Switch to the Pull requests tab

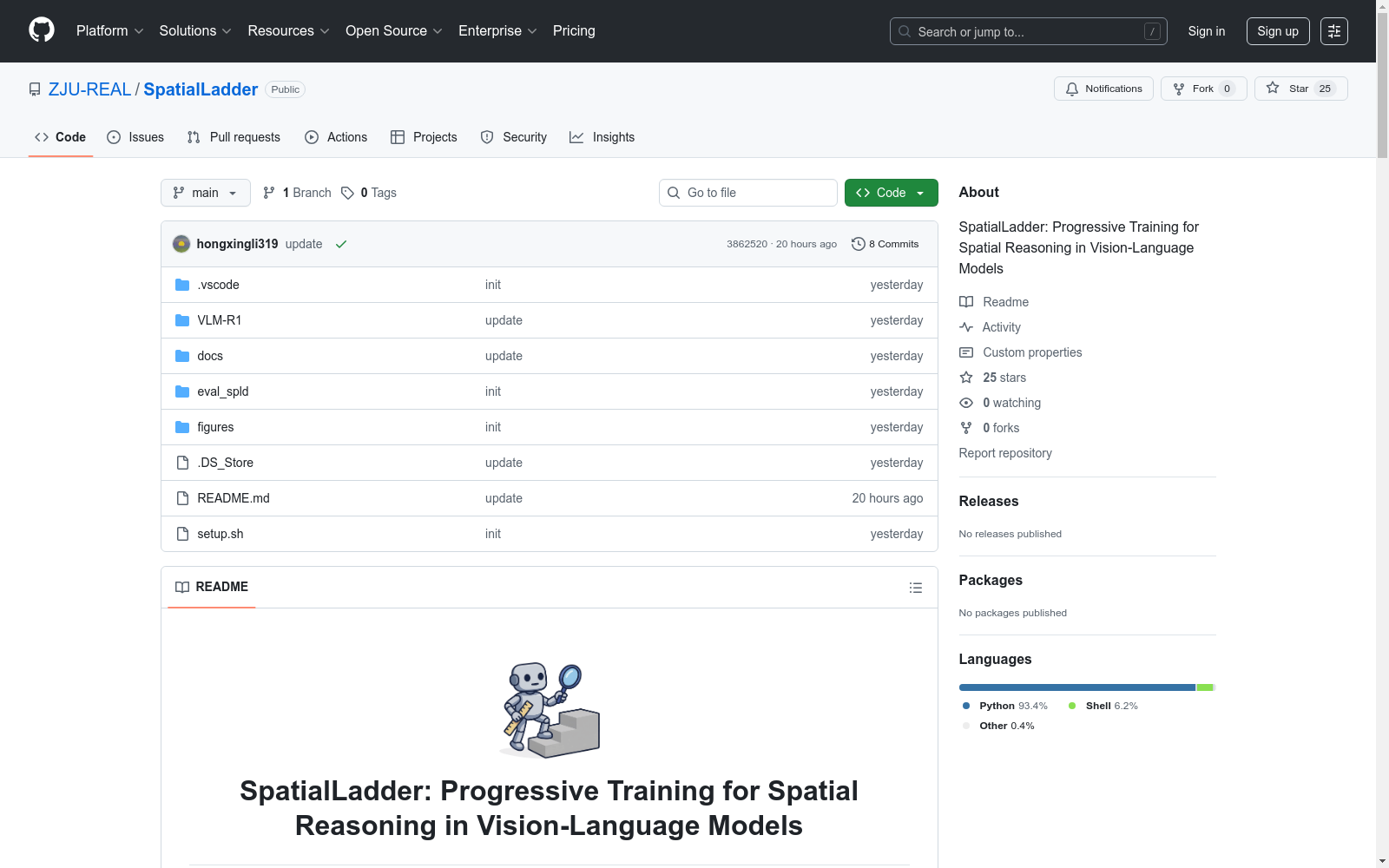[x=234, y=137]
